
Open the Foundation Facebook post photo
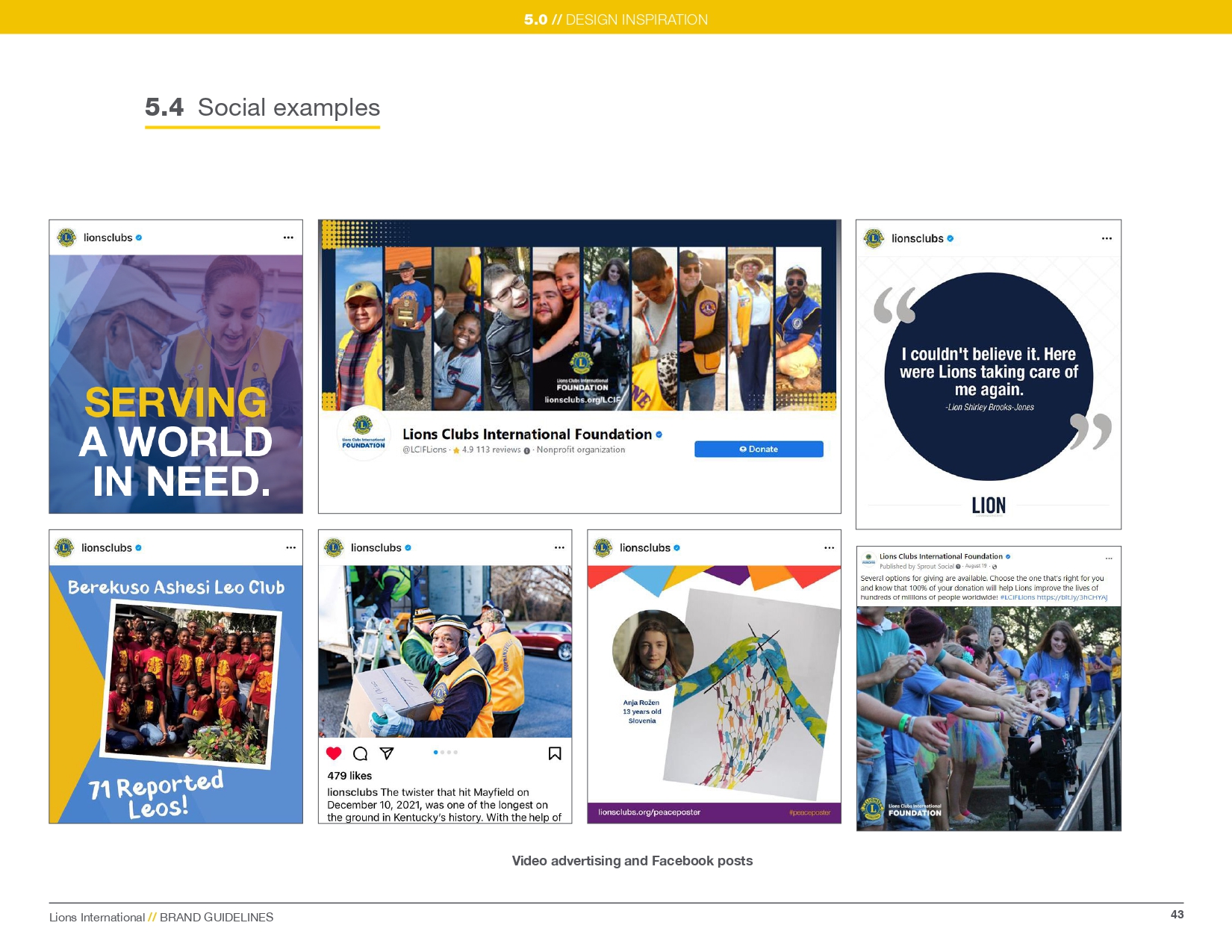989,718
